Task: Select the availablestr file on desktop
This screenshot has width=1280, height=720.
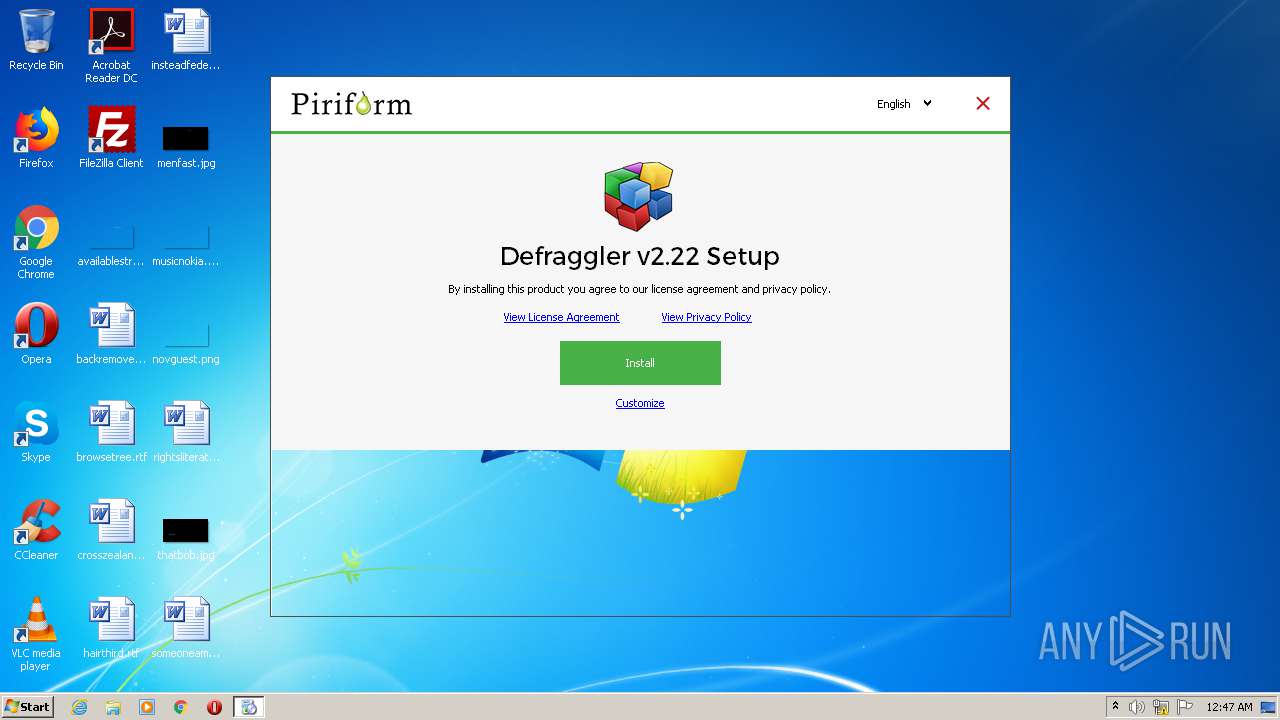Action: 111,246
